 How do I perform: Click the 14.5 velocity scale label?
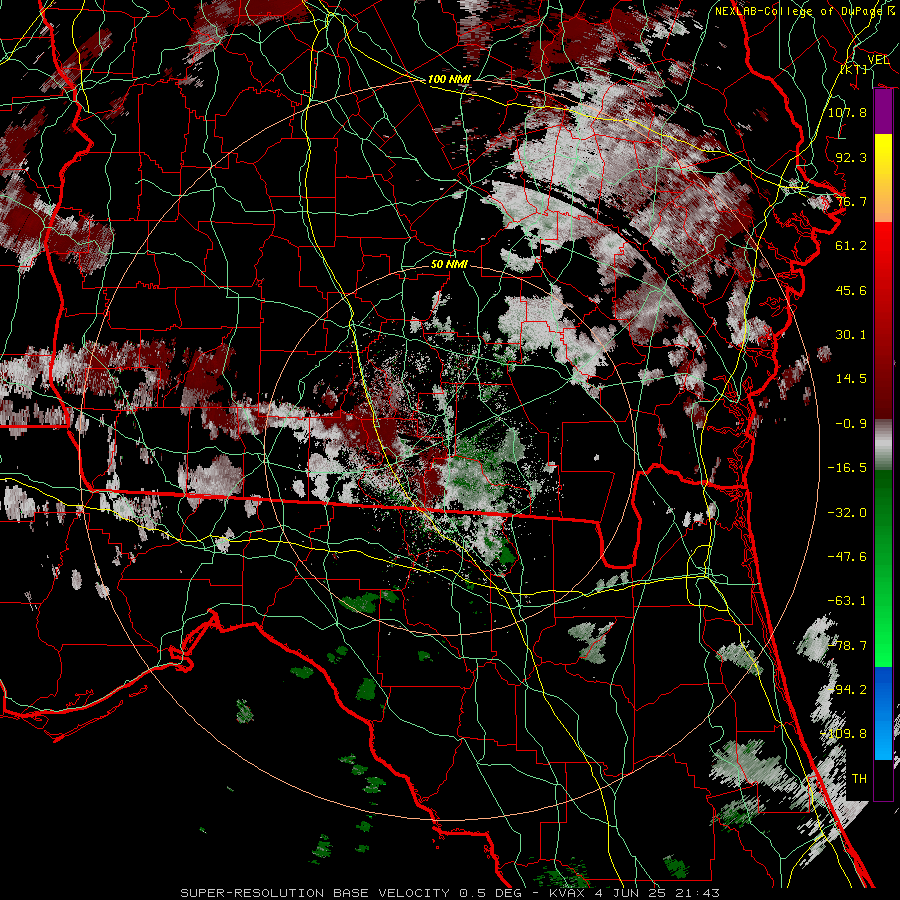point(851,379)
